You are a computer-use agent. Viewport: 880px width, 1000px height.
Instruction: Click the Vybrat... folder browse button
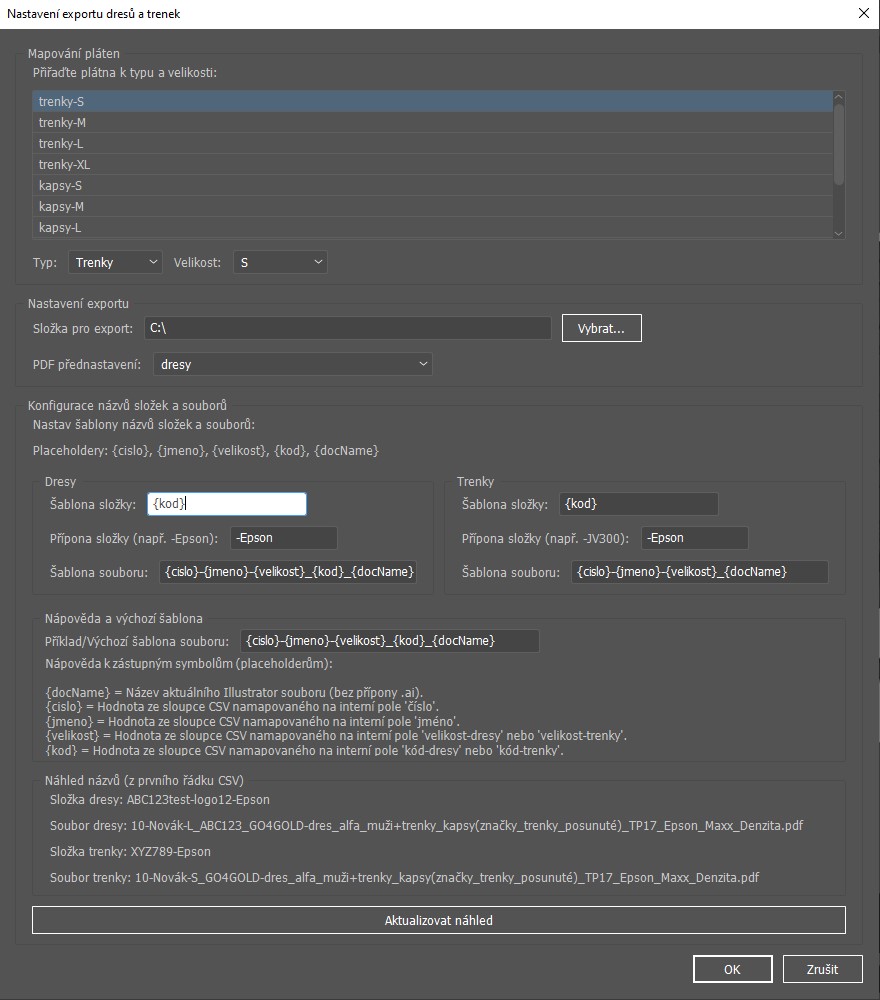click(x=601, y=328)
